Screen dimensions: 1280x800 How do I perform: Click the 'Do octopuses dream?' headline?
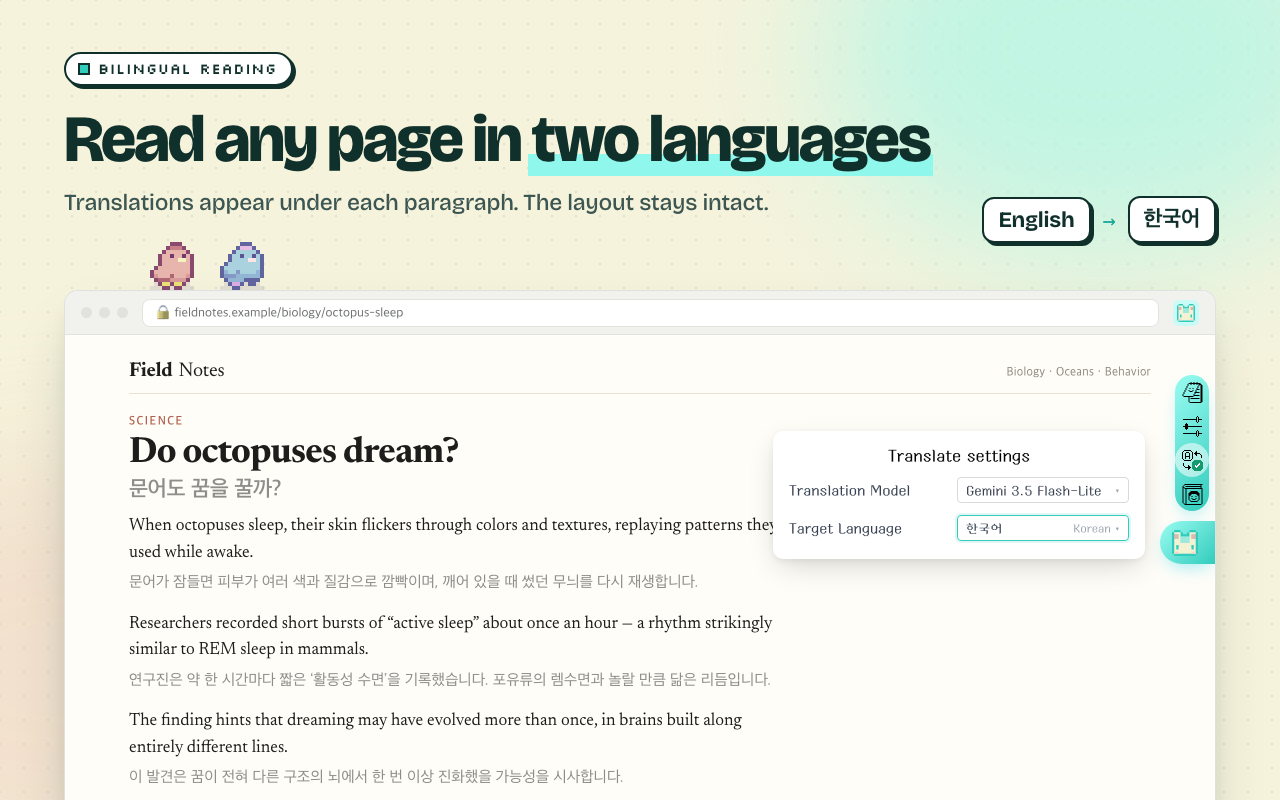coord(294,451)
